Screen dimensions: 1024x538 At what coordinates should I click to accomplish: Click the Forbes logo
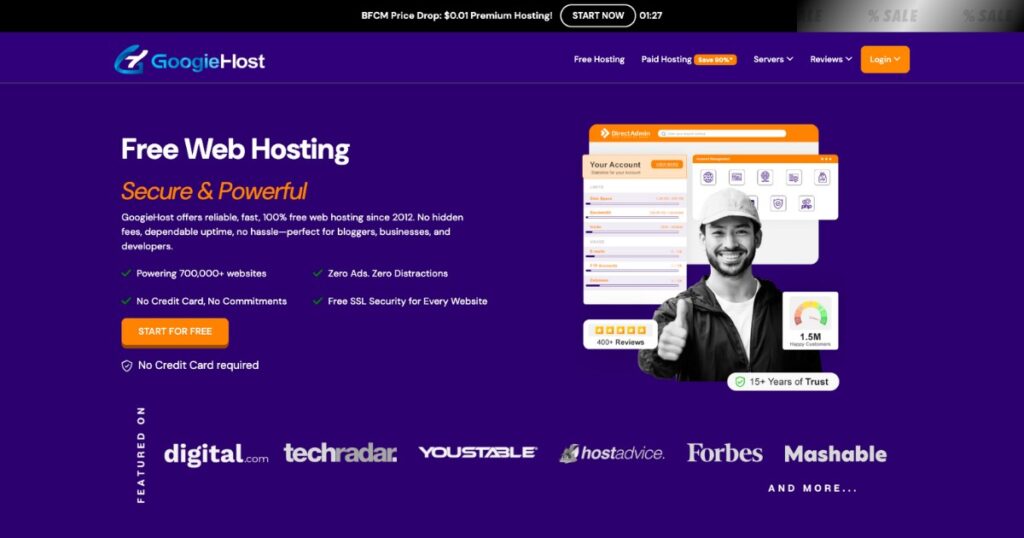[x=724, y=453]
